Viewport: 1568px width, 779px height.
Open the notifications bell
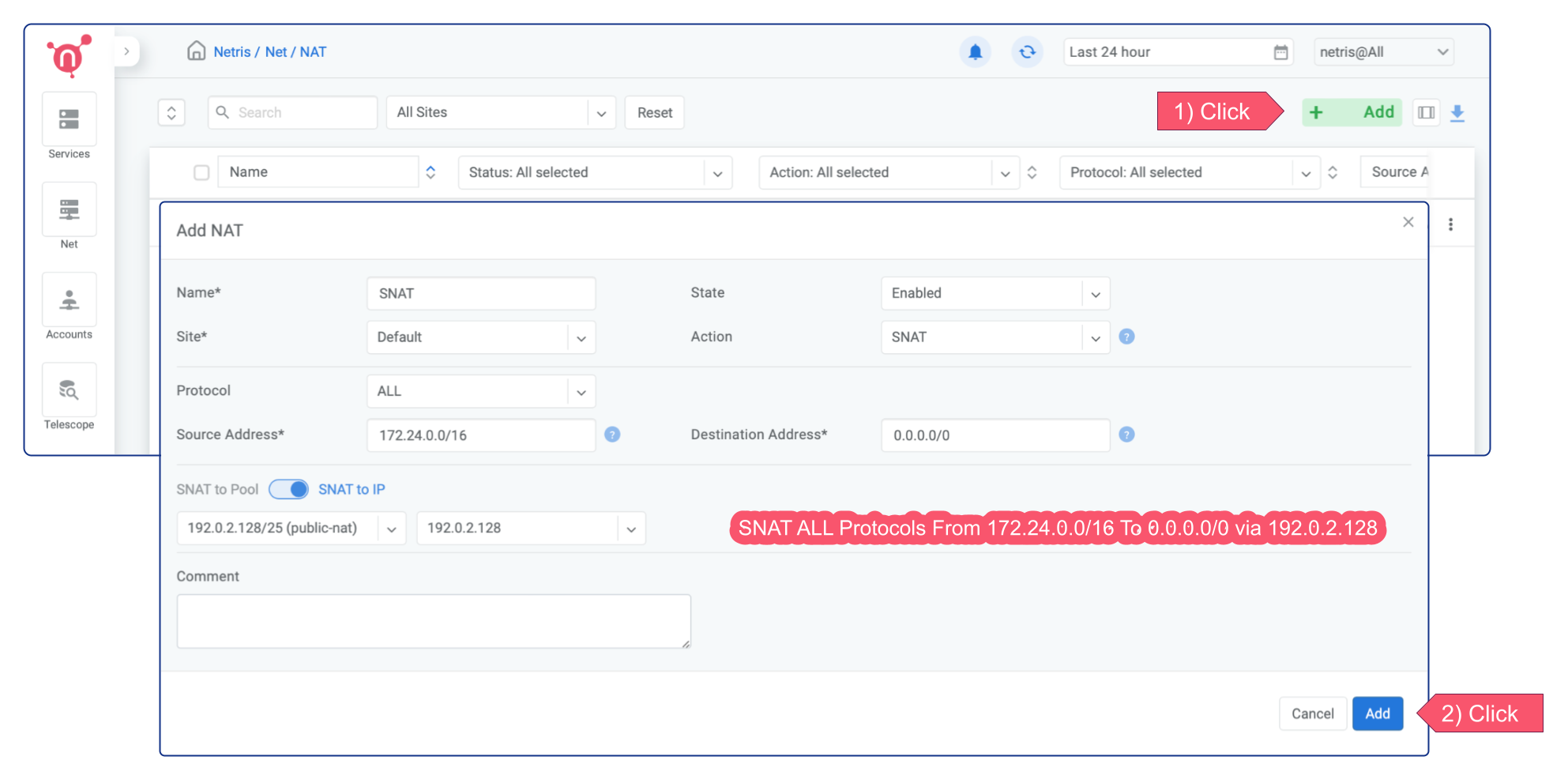[x=975, y=51]
